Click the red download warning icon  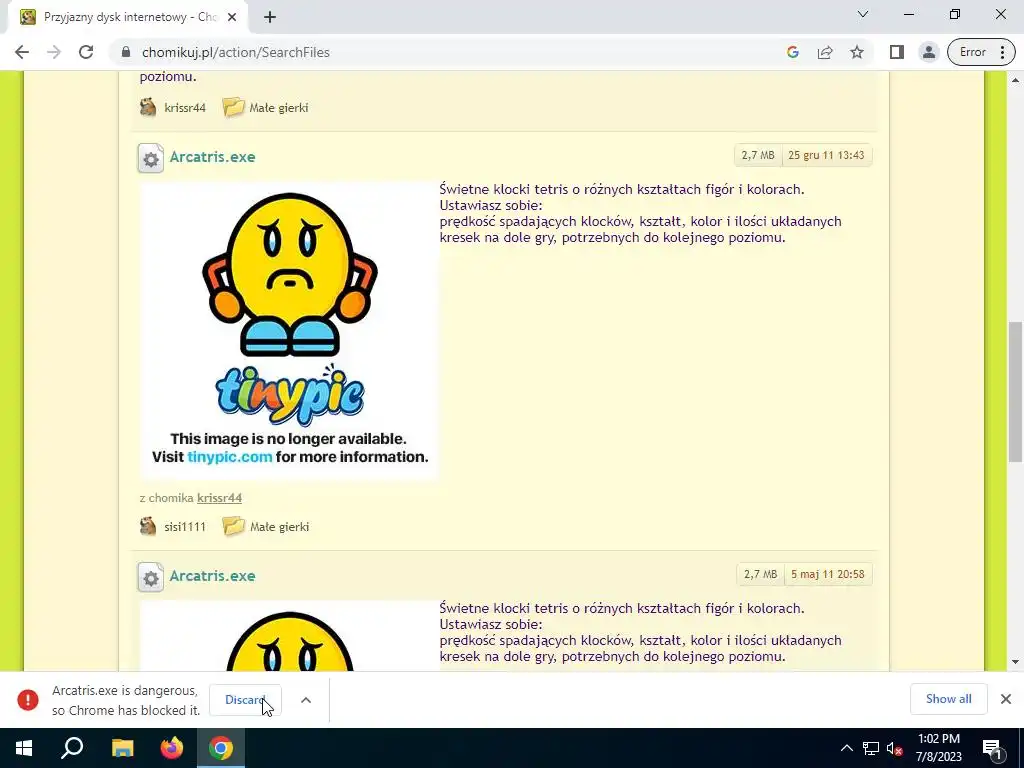point(27,700)
